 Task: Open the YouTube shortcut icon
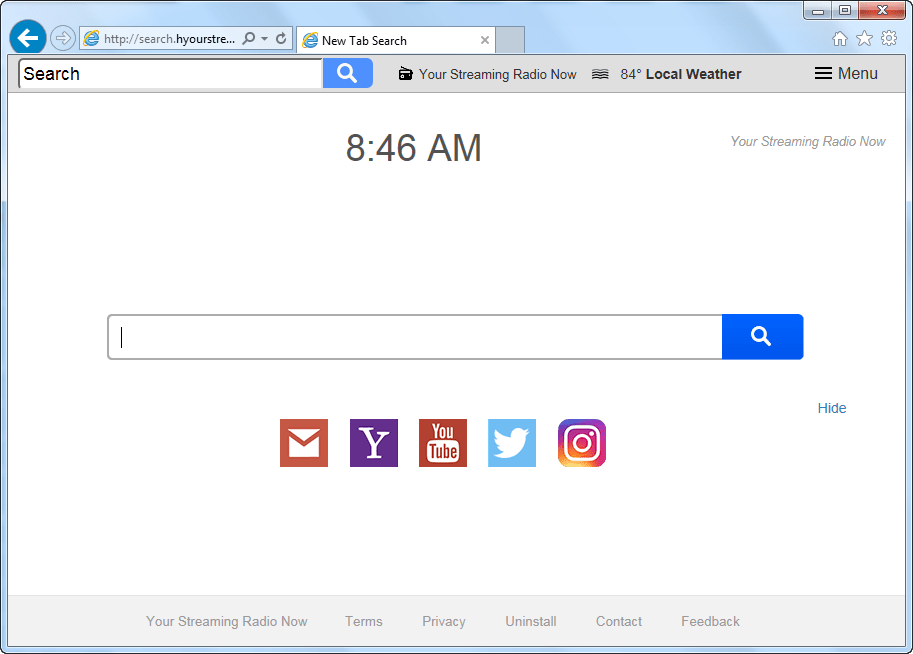[x=443, y=443]
